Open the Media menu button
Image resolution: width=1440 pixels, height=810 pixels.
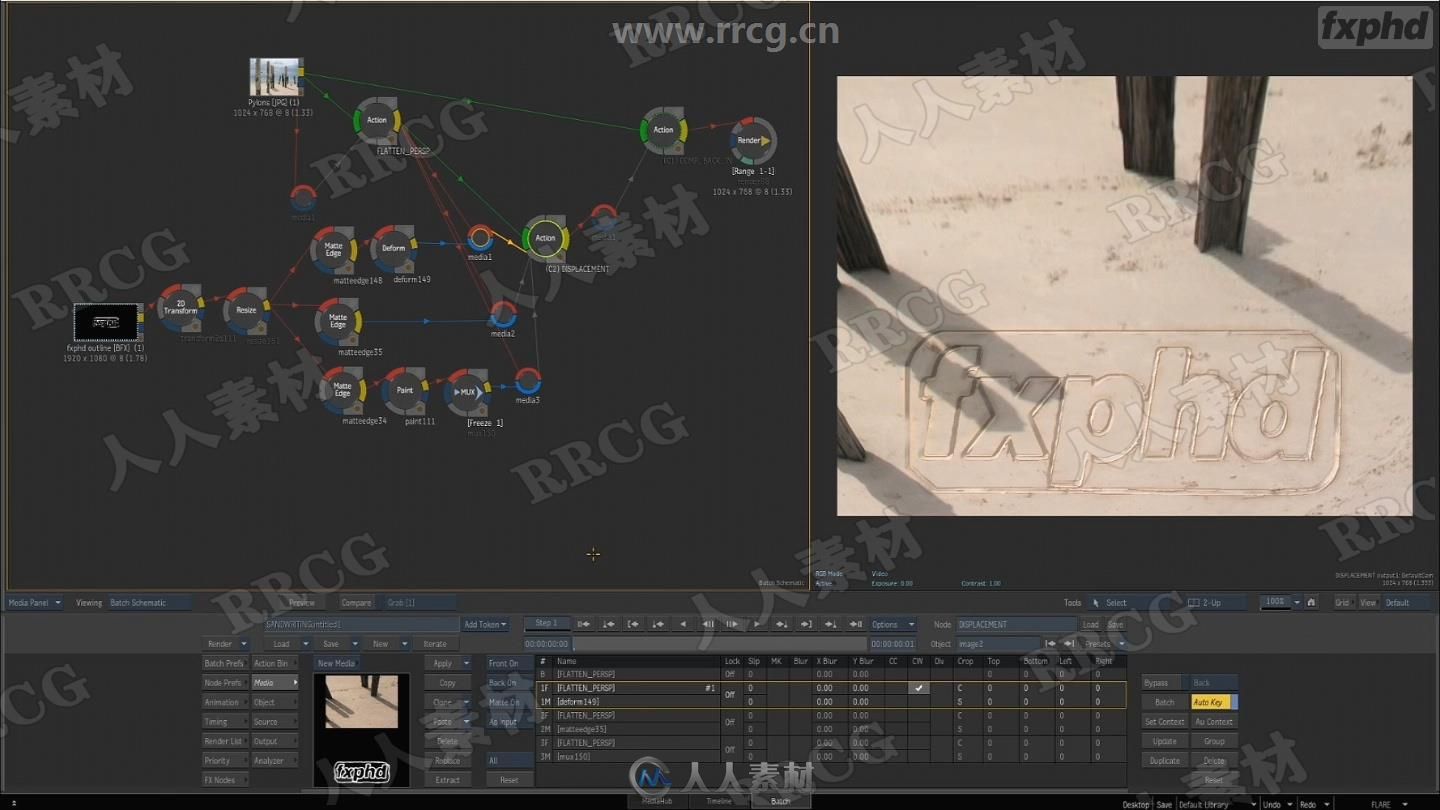275,683
